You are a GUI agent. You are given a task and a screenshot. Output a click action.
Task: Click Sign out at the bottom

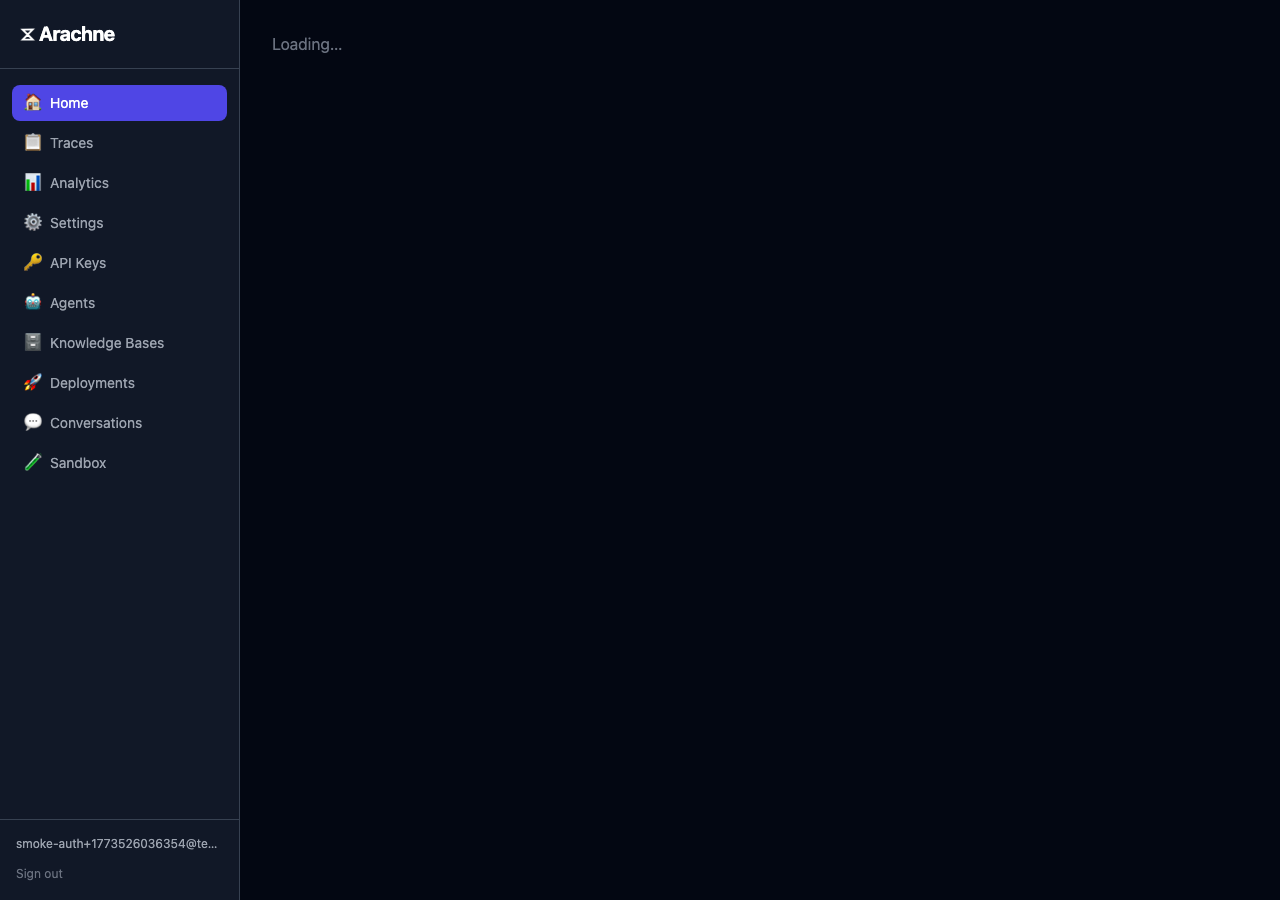[39, 873]
